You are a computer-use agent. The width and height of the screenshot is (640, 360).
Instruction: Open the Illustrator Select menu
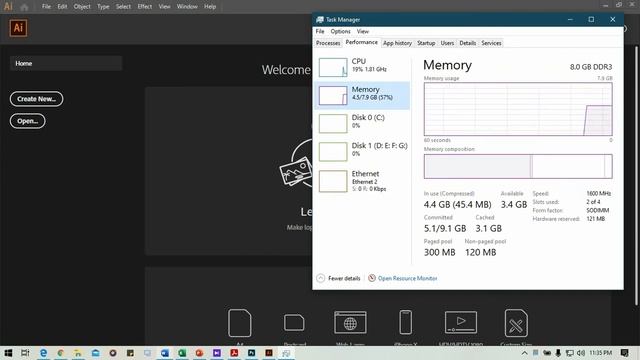pos(123,7)
